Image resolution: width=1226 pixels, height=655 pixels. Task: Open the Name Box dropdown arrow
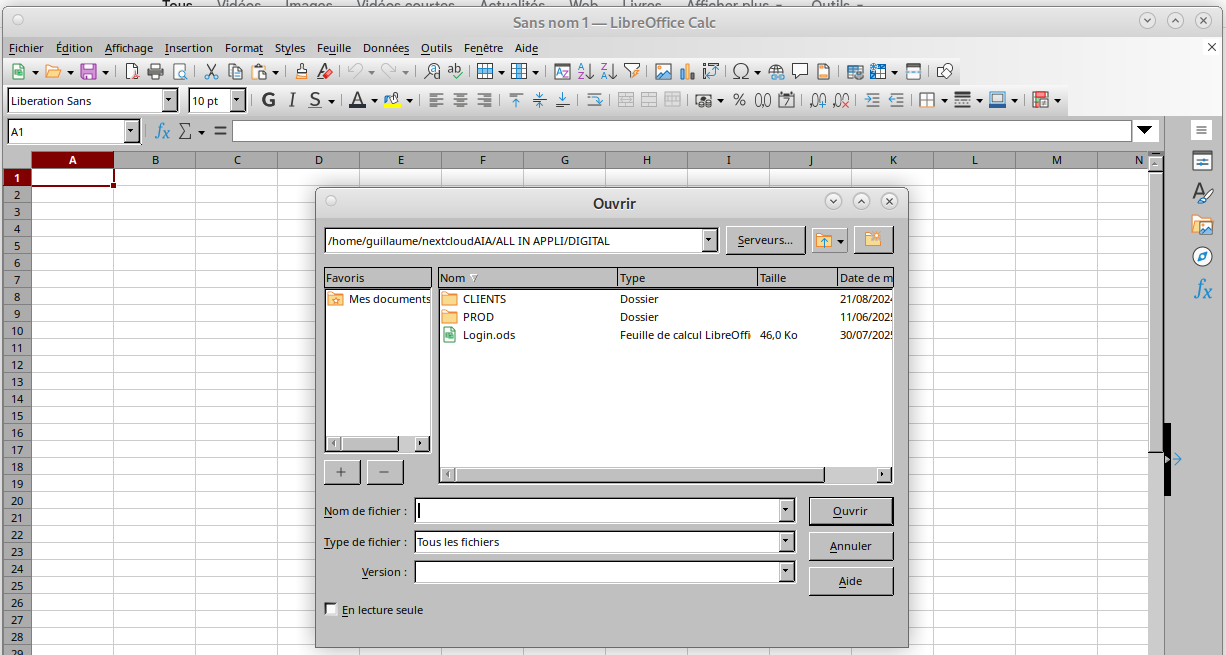pyautogui.click(x=132, y=131)
